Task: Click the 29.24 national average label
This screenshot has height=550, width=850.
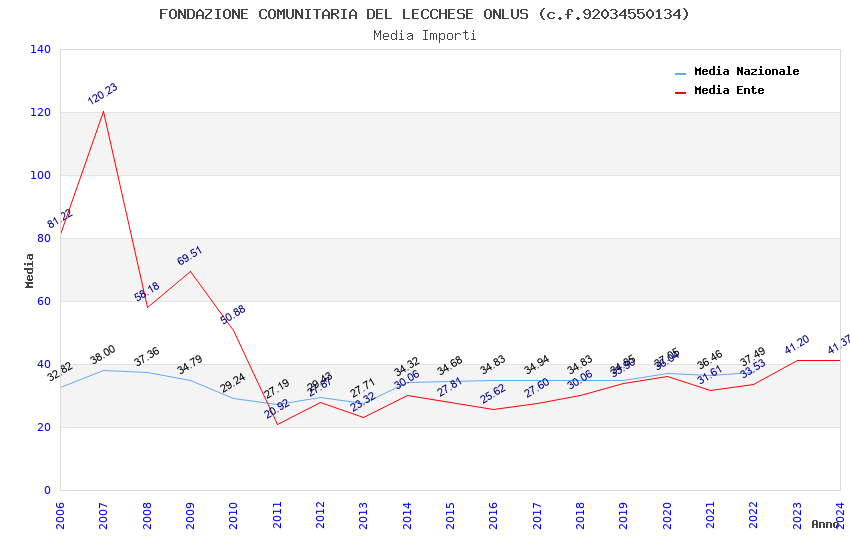Action: tap(233, 383)
